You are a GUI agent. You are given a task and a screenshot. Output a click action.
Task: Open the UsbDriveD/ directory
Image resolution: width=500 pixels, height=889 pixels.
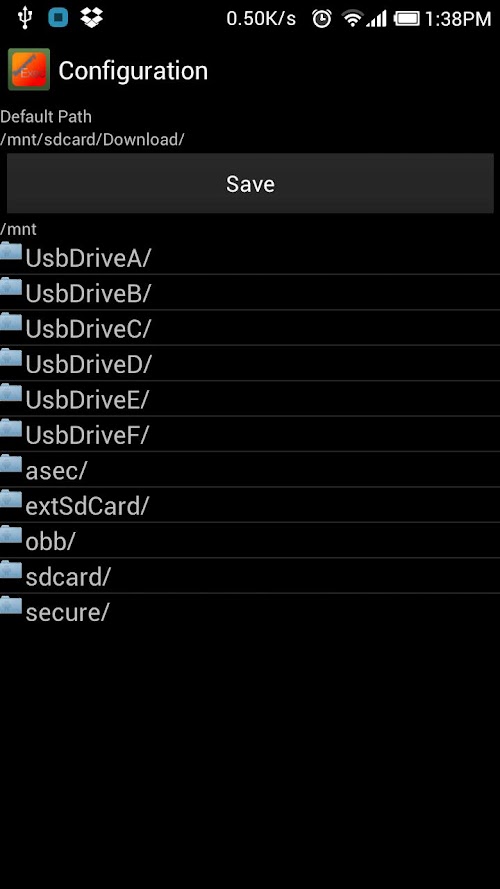point(250,363)
